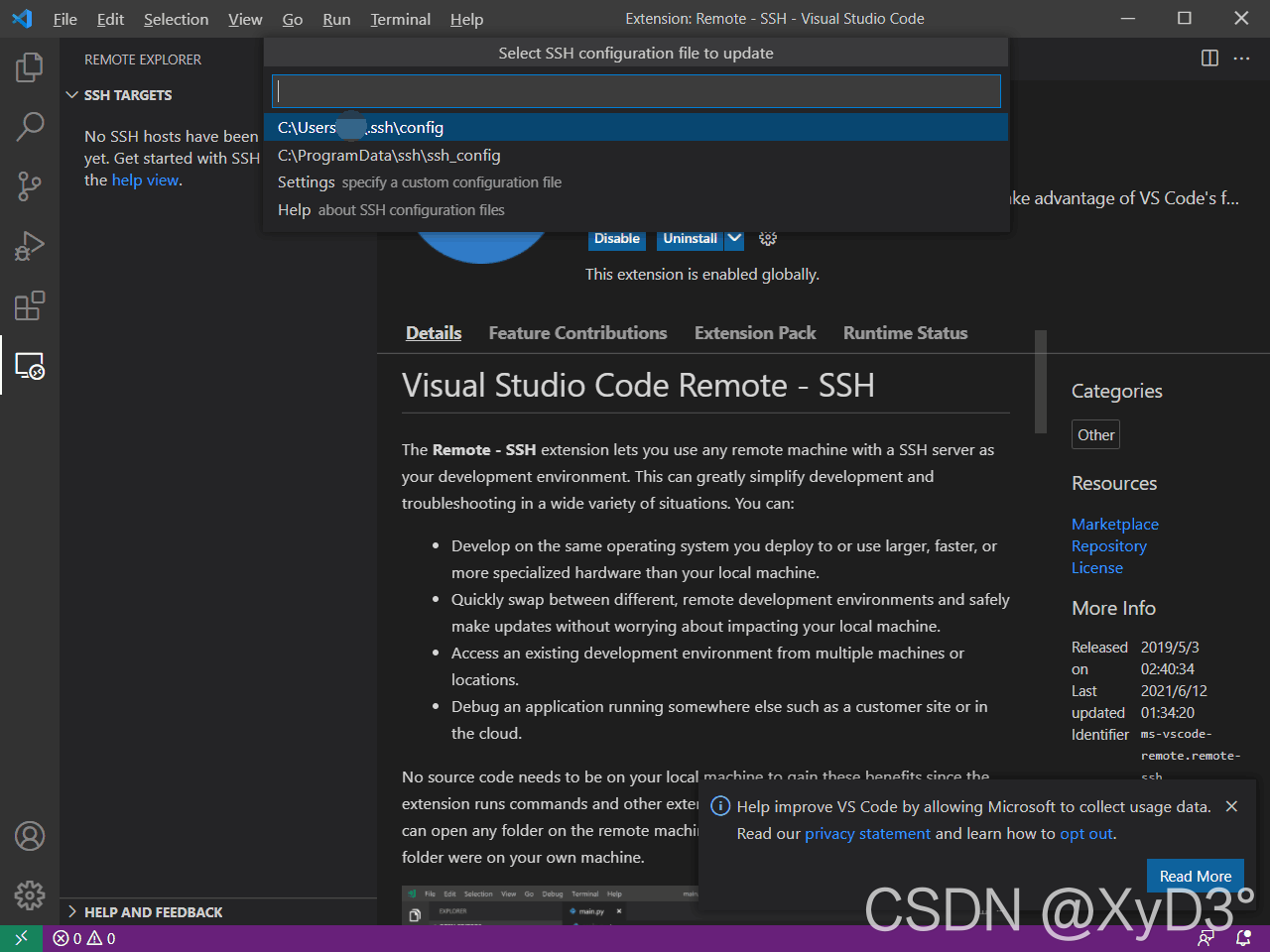
Task: Choose Settings custom configuration file option
Action: click(636, 182)
